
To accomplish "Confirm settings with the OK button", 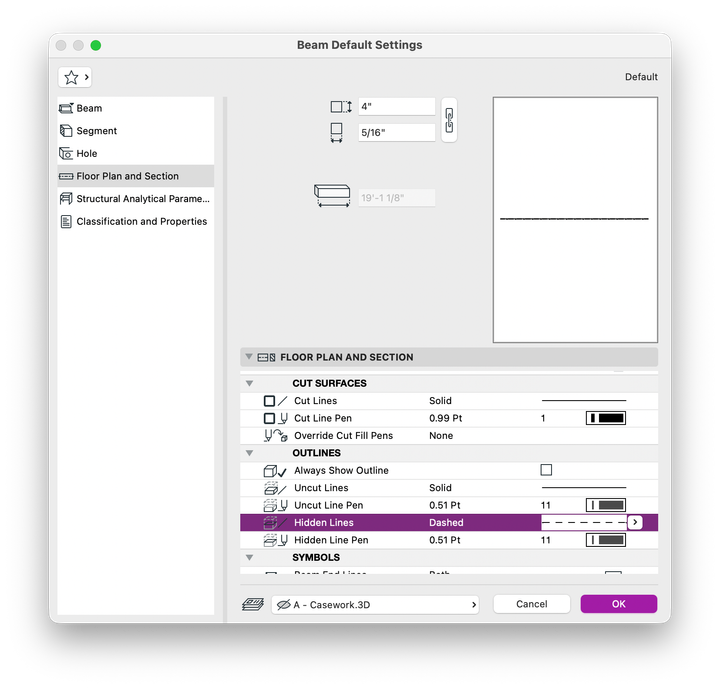I will click(619, 604).
